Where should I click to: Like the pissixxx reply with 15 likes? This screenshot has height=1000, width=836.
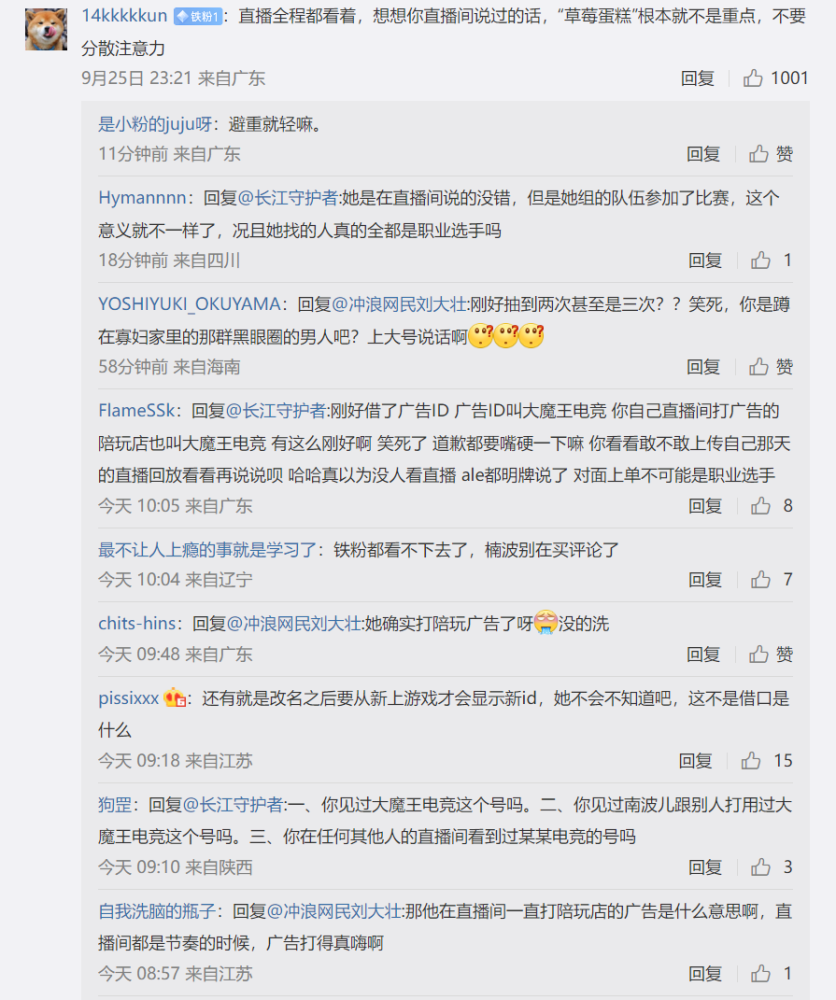751,761
